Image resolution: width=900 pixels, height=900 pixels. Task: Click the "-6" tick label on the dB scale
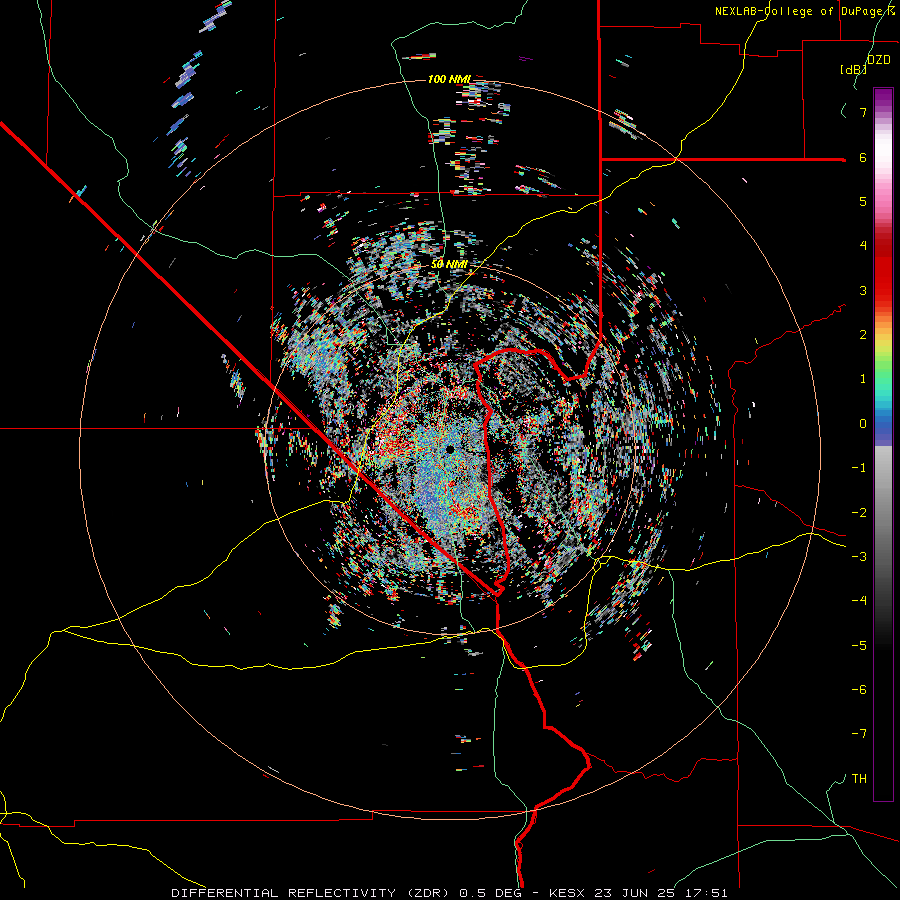coord(859,689)
